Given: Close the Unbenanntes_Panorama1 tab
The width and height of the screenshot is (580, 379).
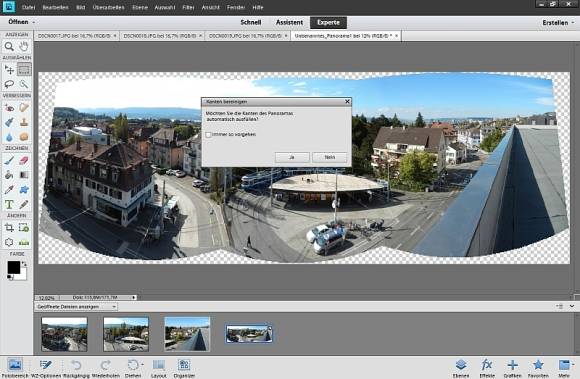Looking at the screenshot, I should (397, 36).
